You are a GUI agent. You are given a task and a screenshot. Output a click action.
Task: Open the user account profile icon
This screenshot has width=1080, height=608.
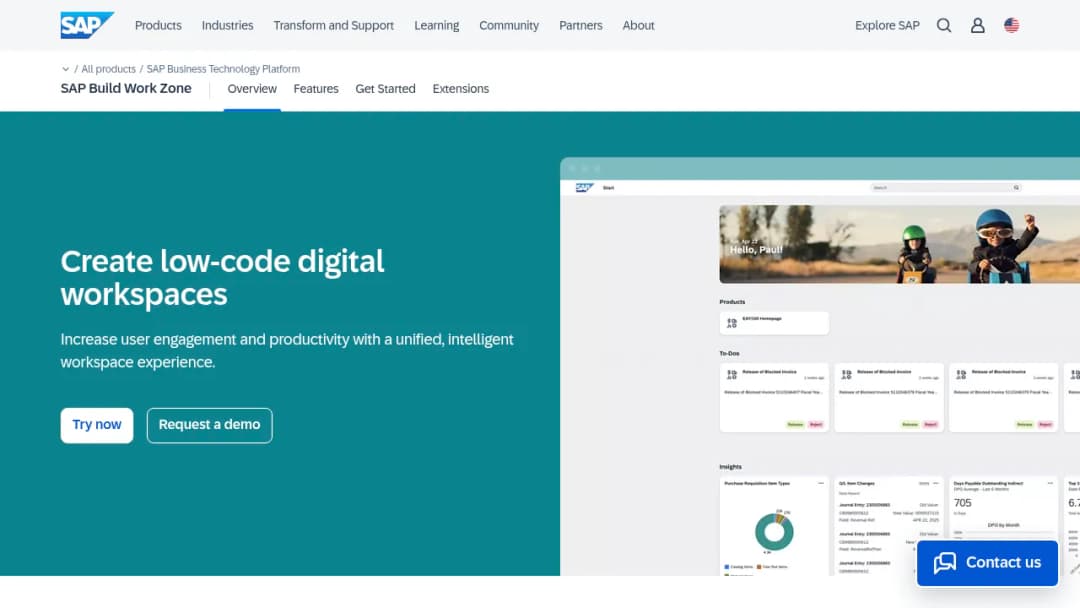pos(977,25)
